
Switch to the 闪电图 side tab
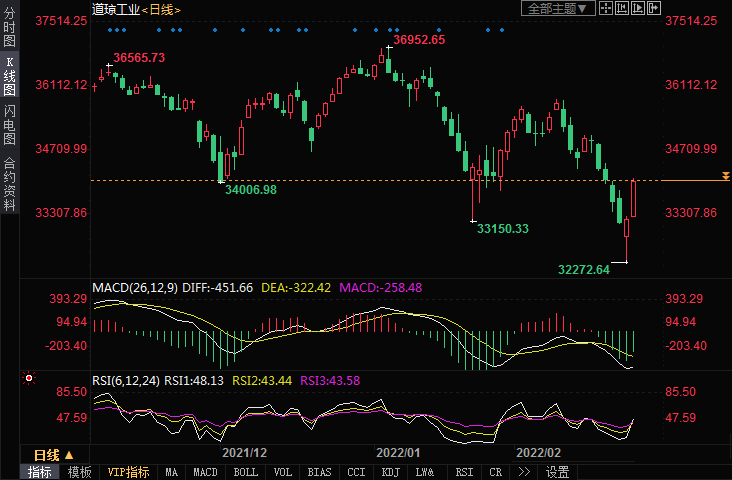pos(9,124)
